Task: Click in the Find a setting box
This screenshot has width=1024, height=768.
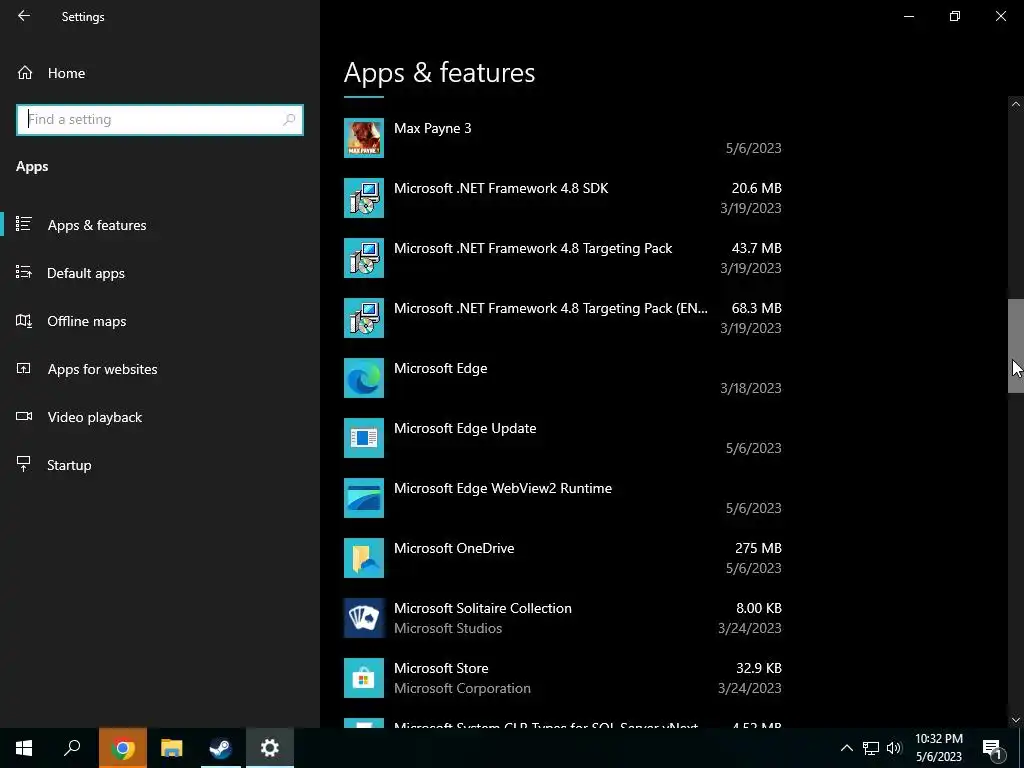Action: [160, 120]
